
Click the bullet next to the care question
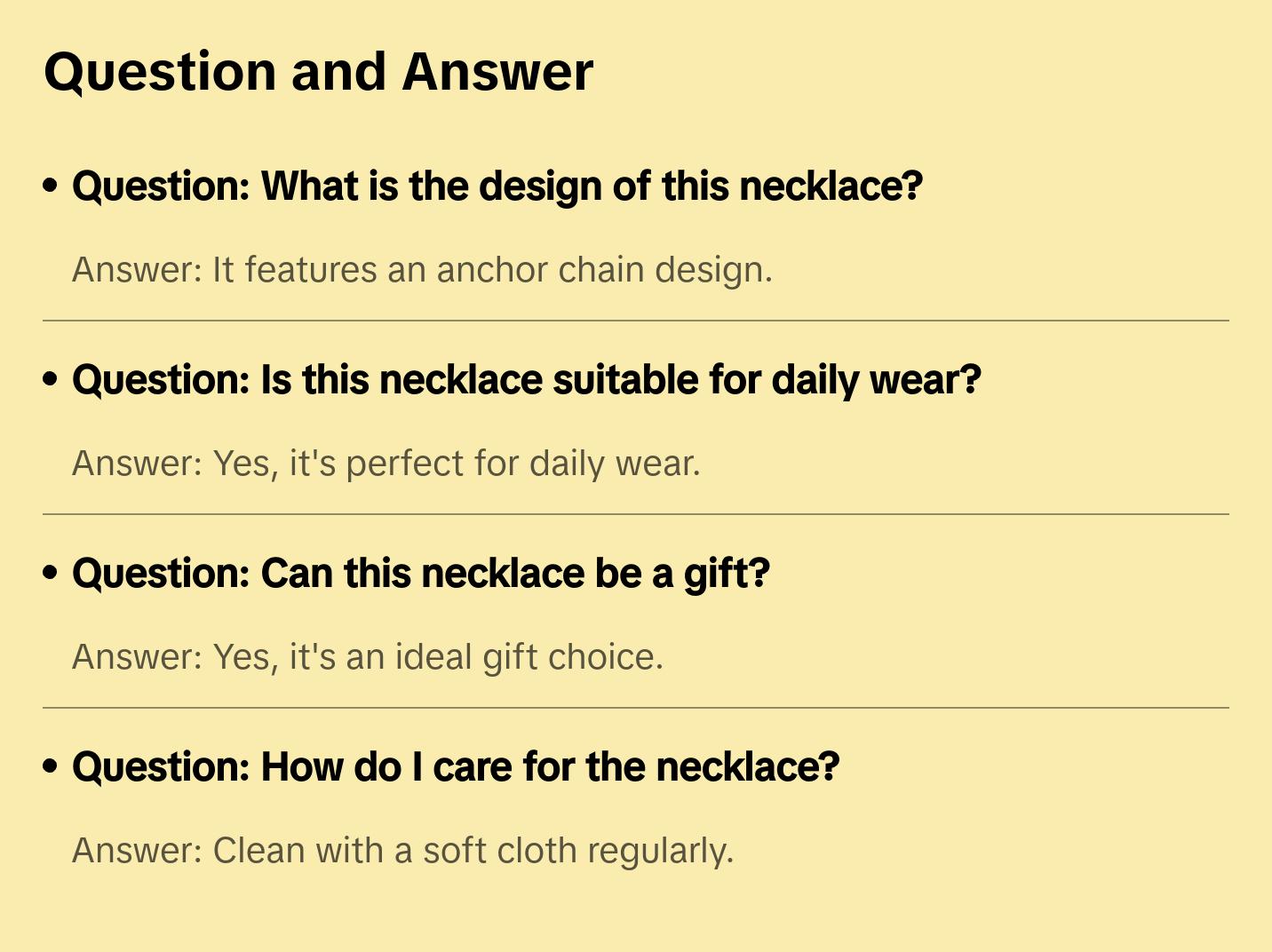coord(51,767)
